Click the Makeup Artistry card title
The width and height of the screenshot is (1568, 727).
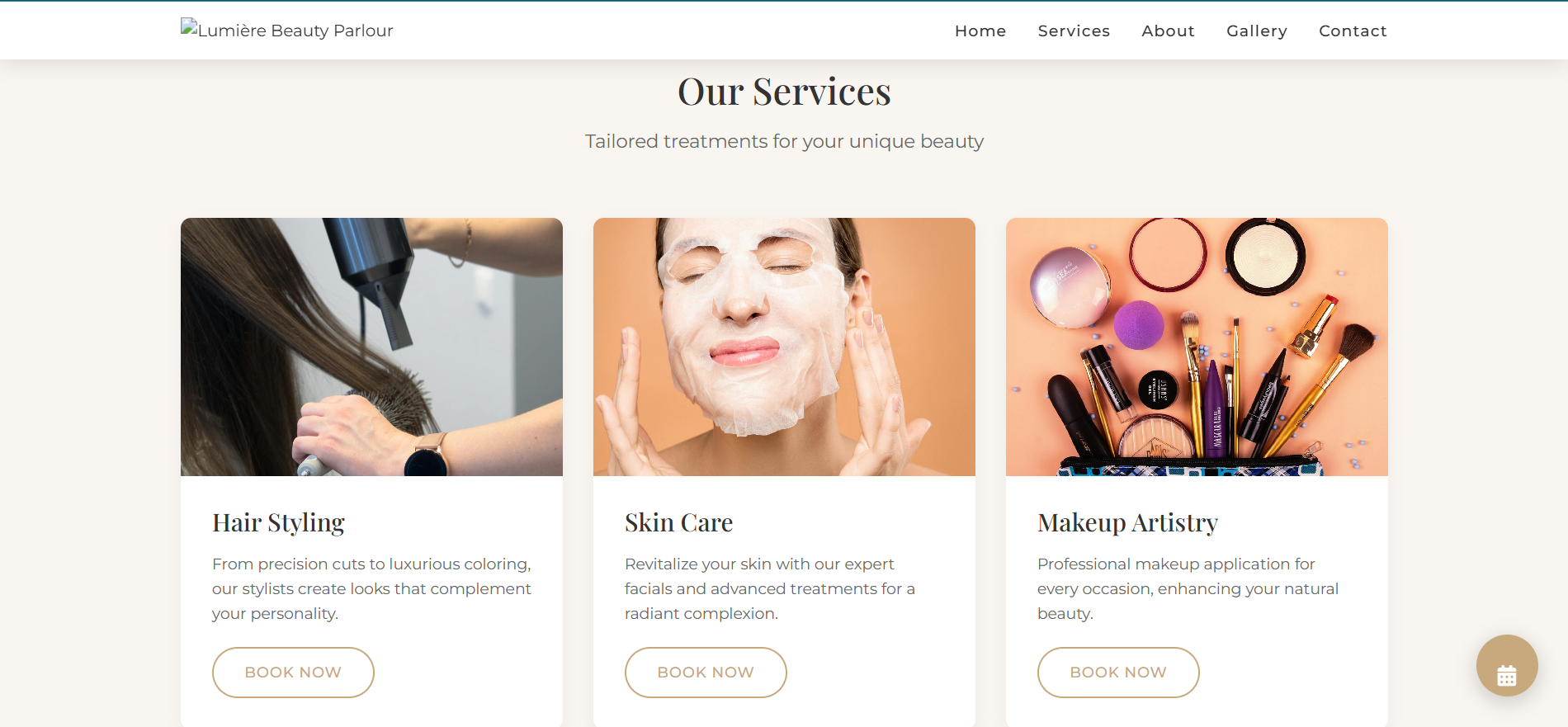tap(1127, 523)
